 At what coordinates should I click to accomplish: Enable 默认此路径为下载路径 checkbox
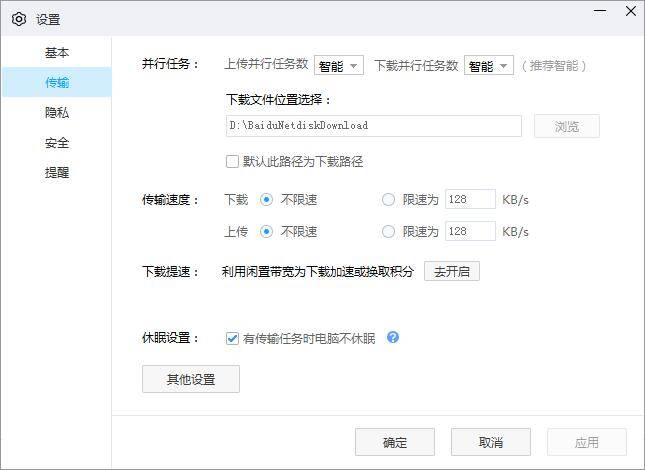[x=233, y=161]
